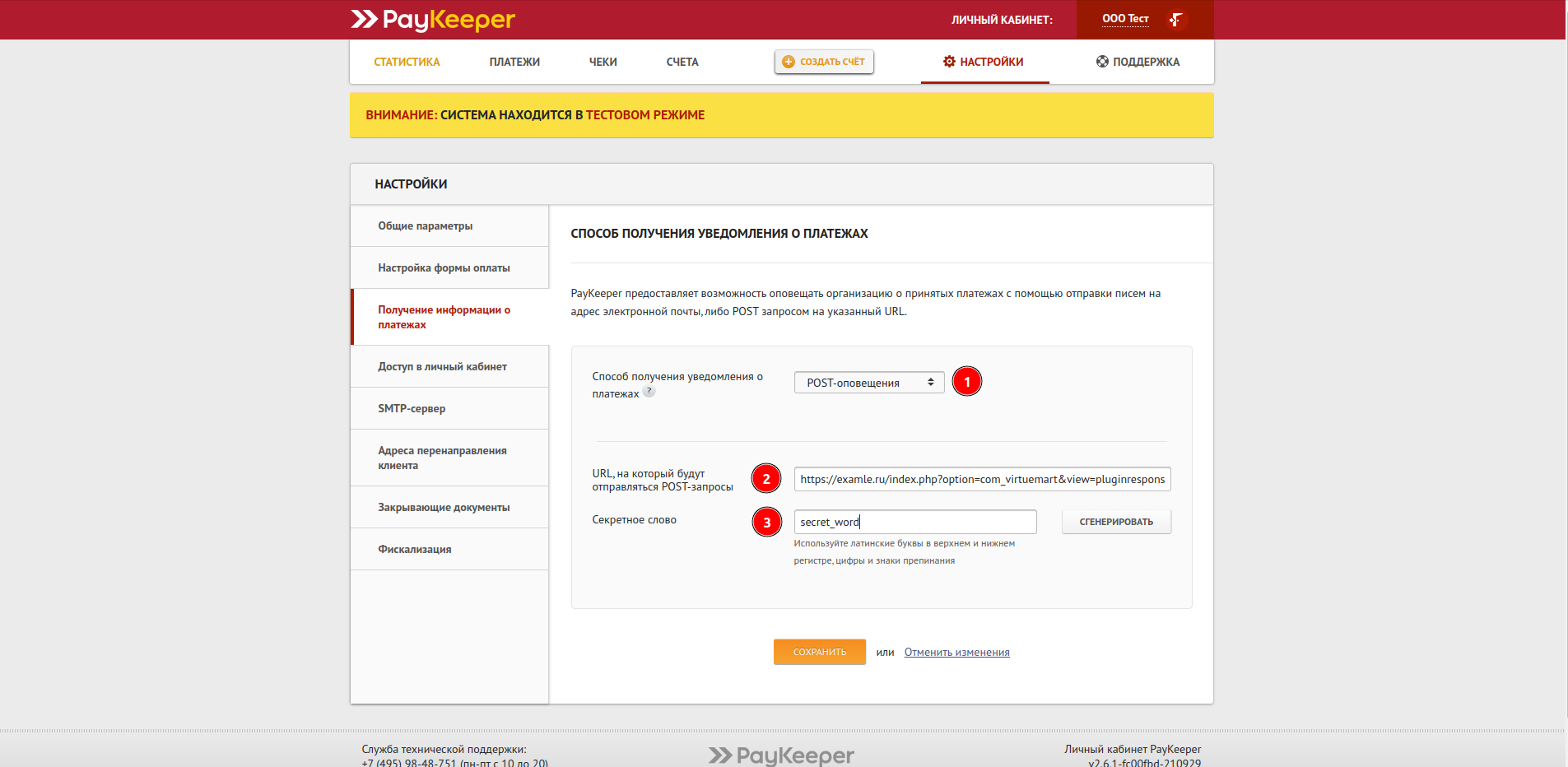
Task: Click the red step 1 marker
Action: coord(966,382)
